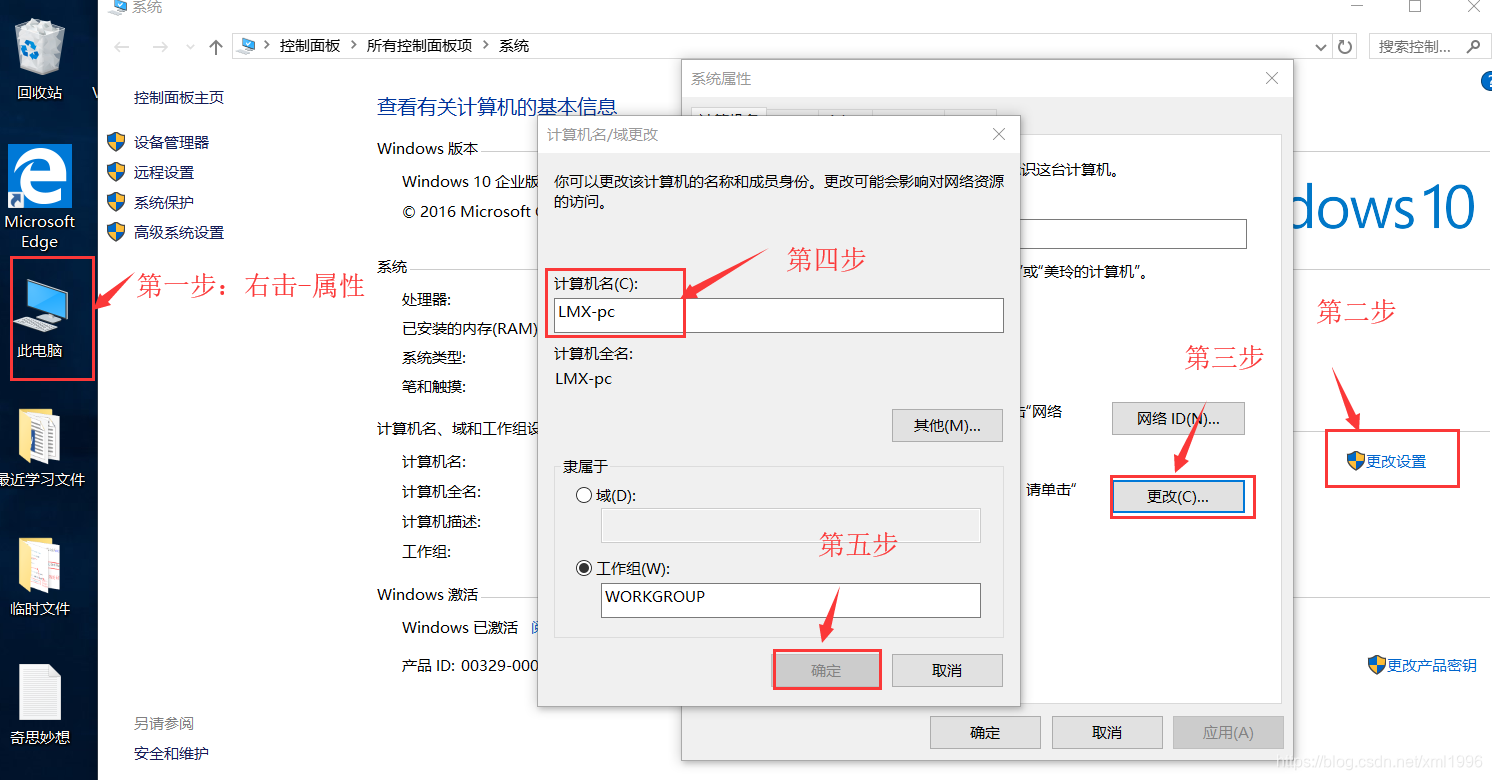This screenshot has width=1492, height=780.
Task: Open 高级系统设置 from the sidebar
Action: click(179, 232)
